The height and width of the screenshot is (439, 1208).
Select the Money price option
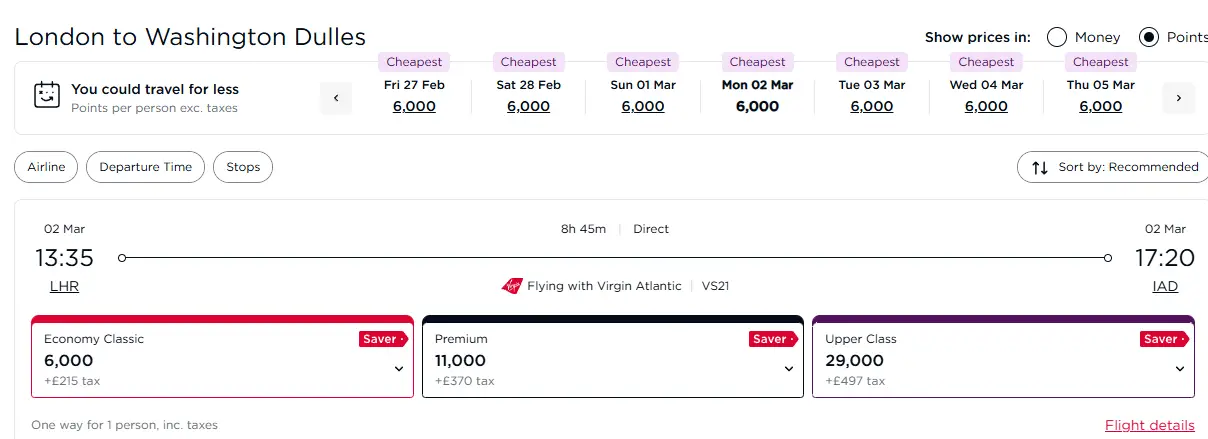1057,37
